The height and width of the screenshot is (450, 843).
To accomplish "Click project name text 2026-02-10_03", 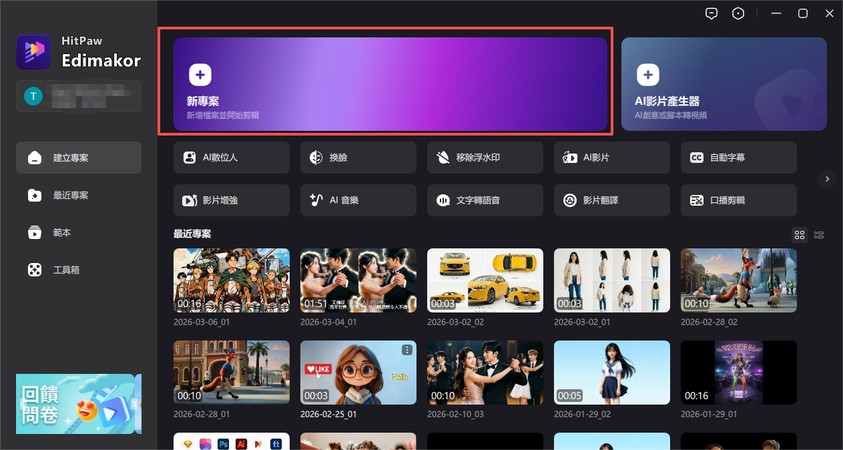I will pos(455,415).
